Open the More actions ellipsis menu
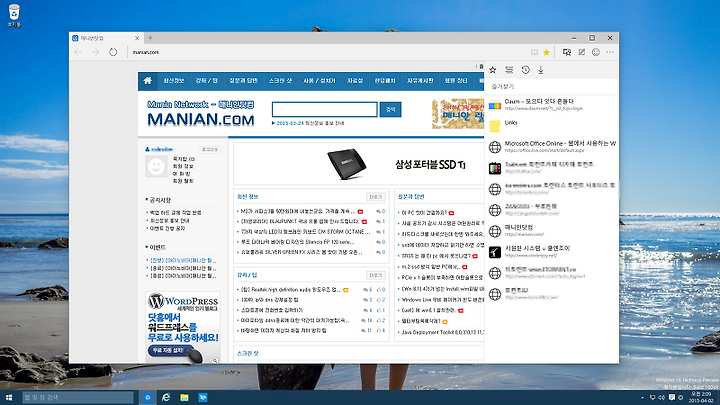The height and width of the screenshot is (405, 720). pos(610,52)
